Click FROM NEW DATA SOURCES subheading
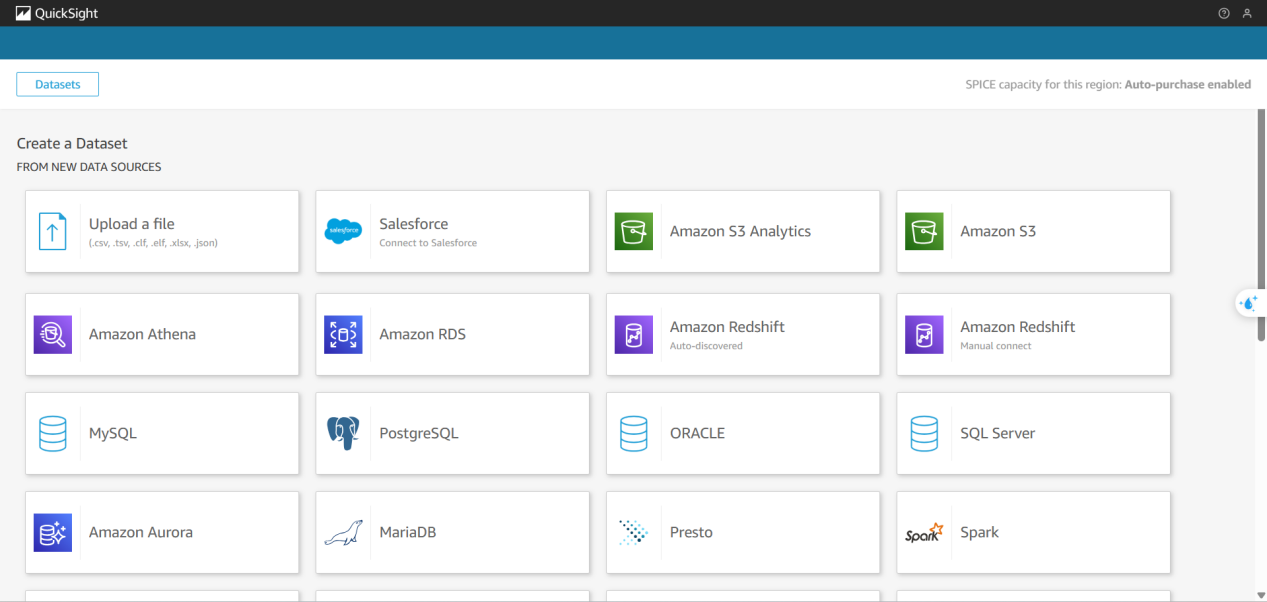Screen dimensions: 1267x602 point(89,167)
